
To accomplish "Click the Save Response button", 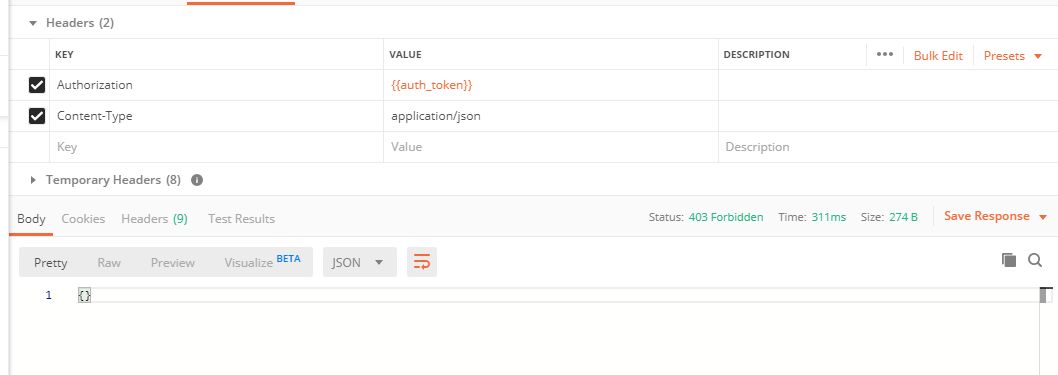I will click(x=986, y=216).
